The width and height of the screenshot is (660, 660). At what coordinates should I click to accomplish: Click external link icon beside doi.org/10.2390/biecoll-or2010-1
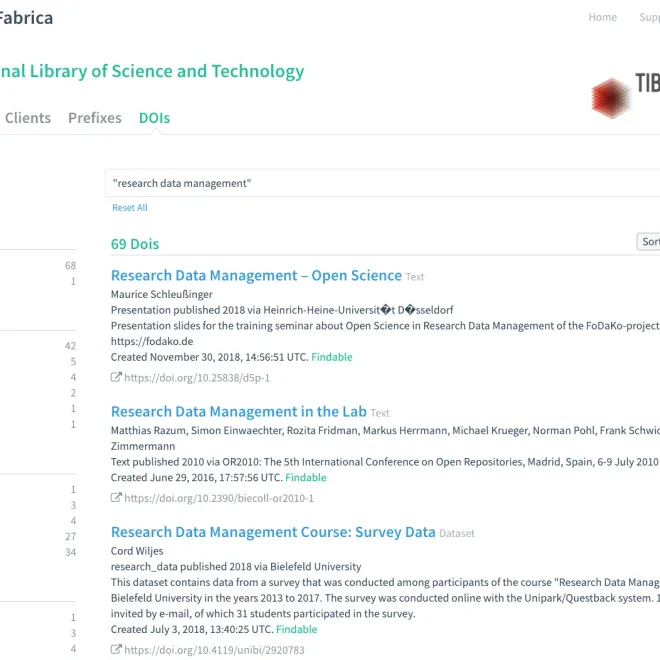pyautogui.click(x=116, y=498)
